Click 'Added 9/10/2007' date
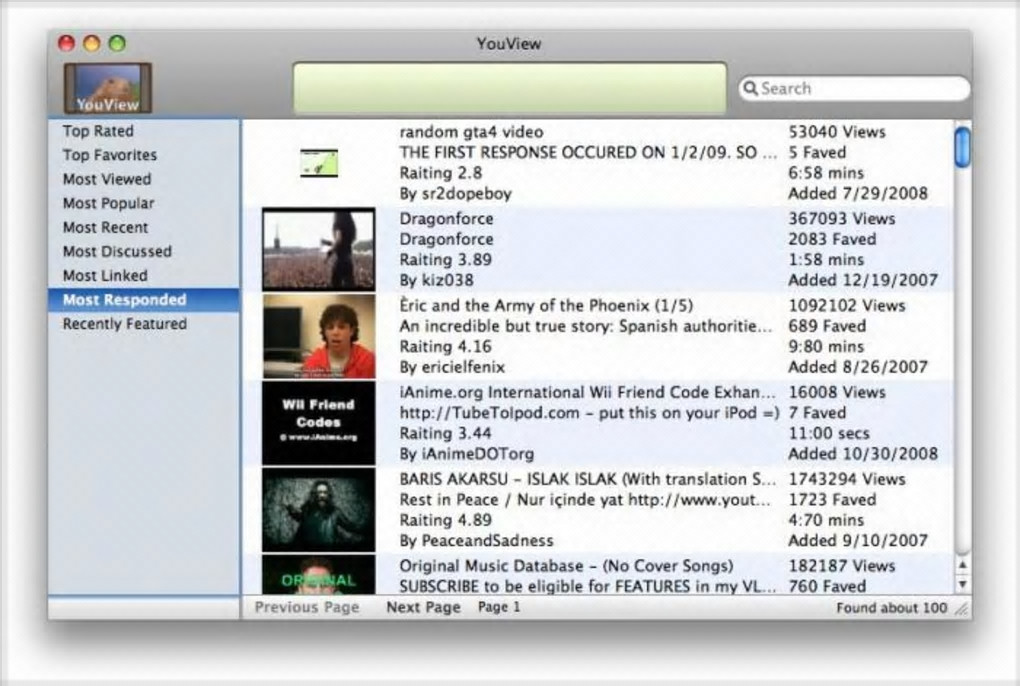Screen dimensions: 1020x686 [858, 541]
